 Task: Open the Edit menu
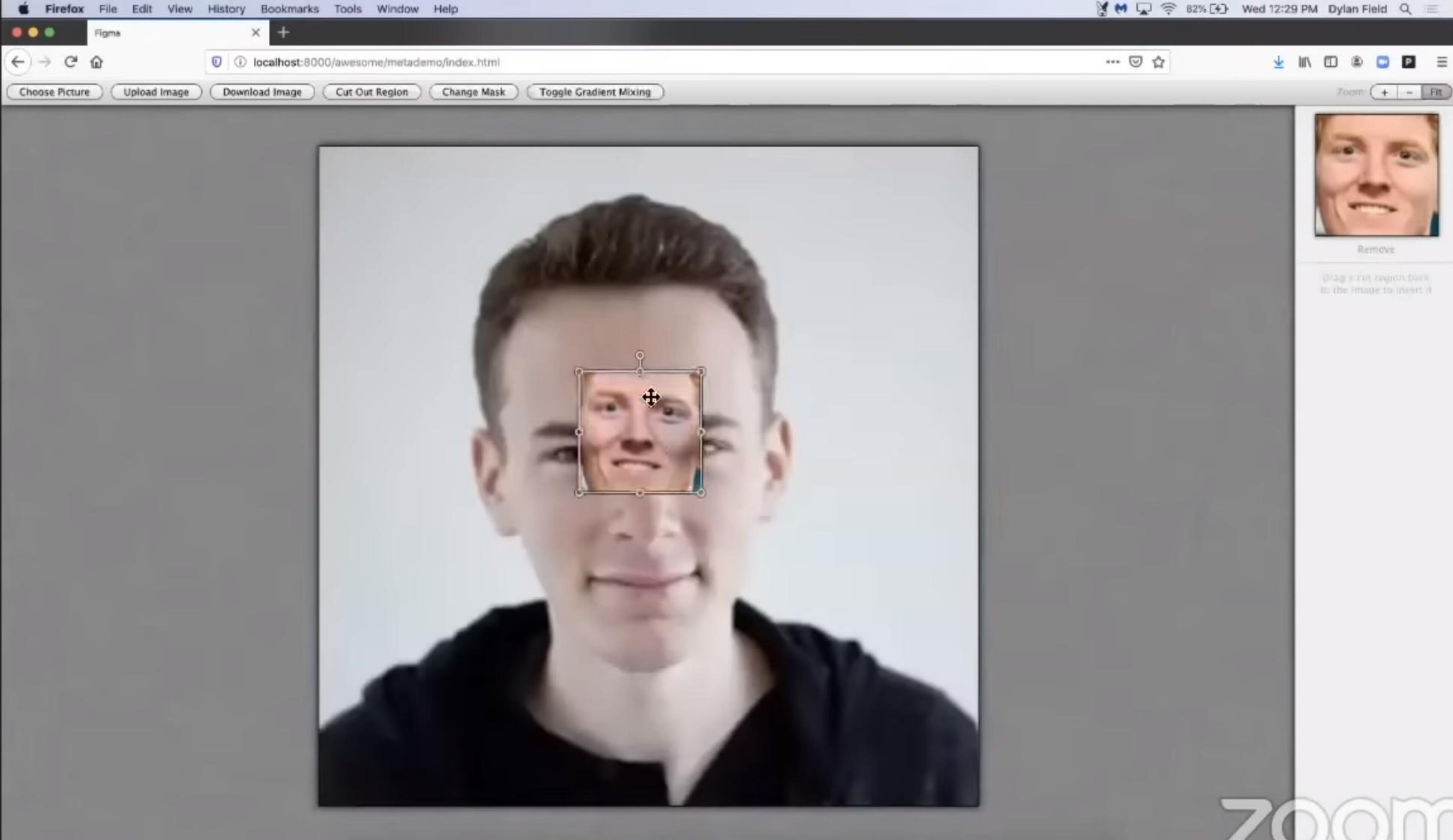point(142,9)
